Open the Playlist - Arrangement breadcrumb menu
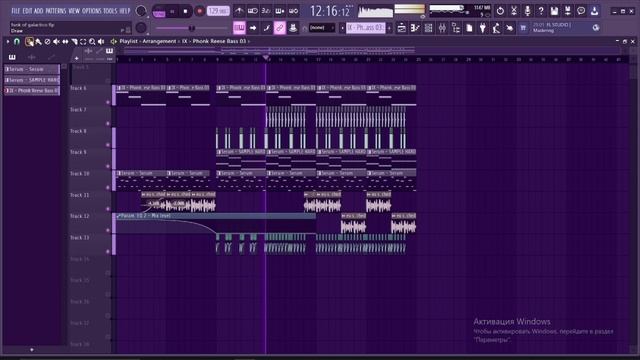The width and height of the screenshot is (640, 360). (x=147, y=41)
